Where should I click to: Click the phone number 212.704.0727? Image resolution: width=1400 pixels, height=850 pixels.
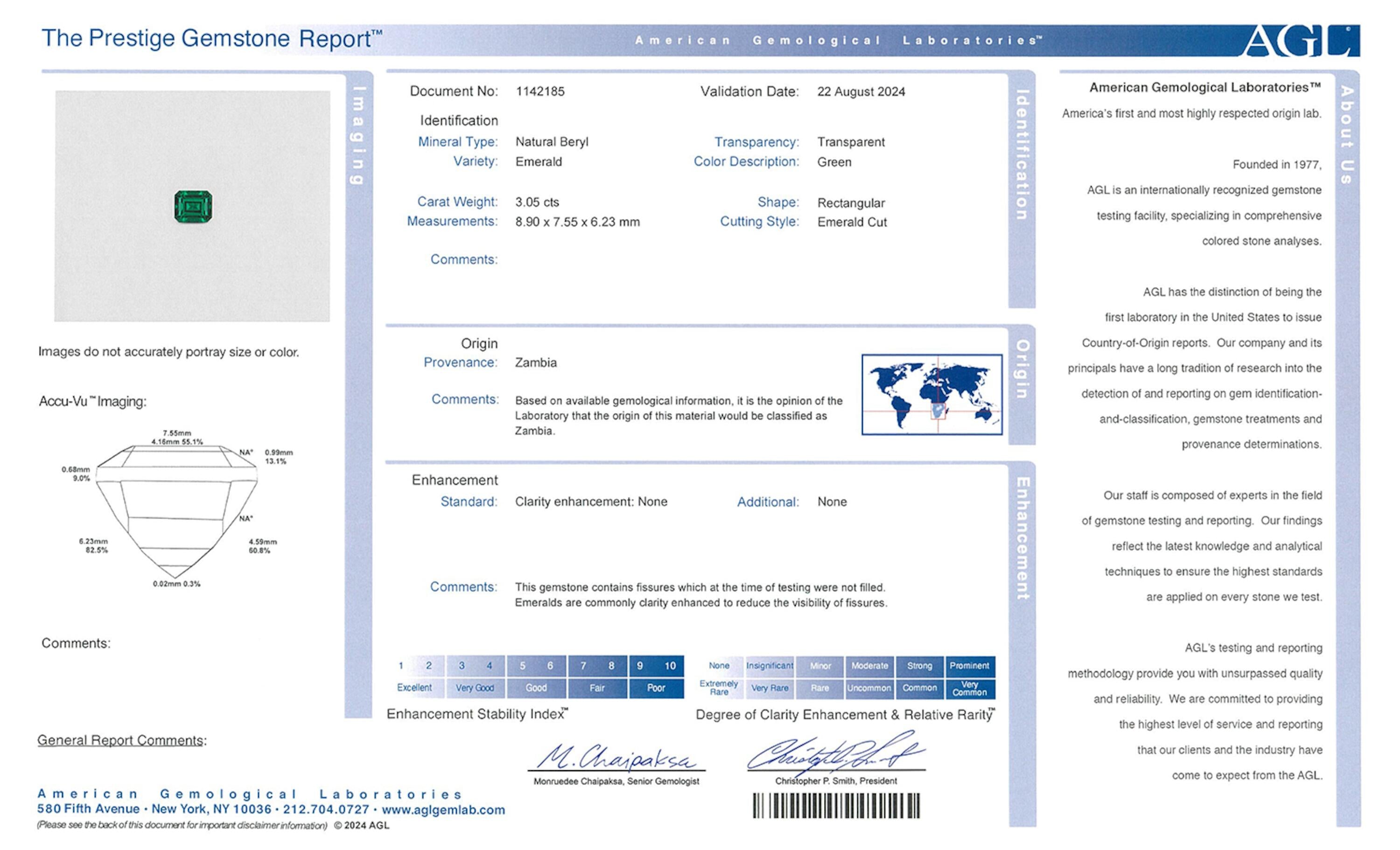(x=326, y=809)
